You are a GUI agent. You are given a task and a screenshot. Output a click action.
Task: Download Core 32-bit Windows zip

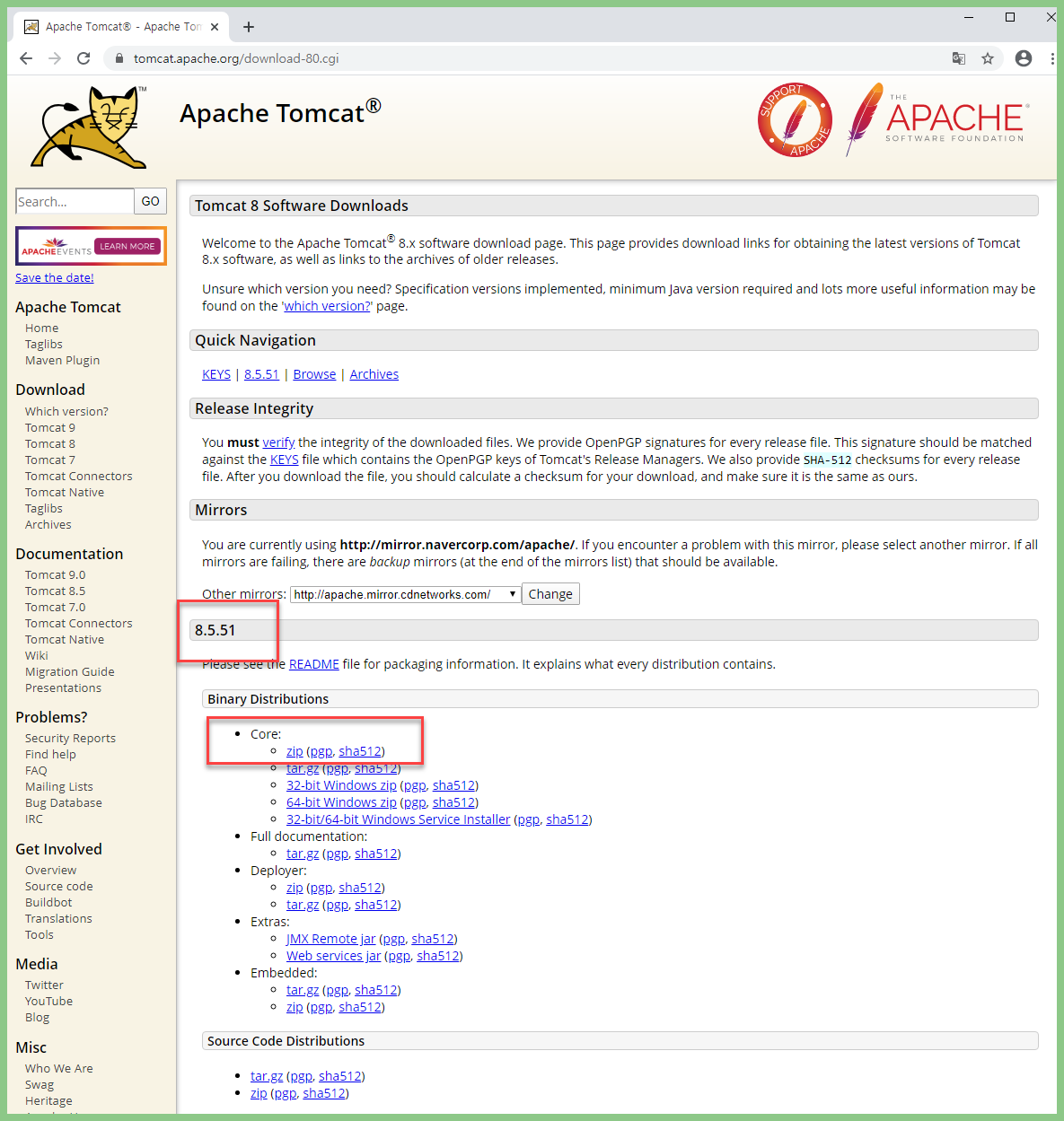point(341,785)
